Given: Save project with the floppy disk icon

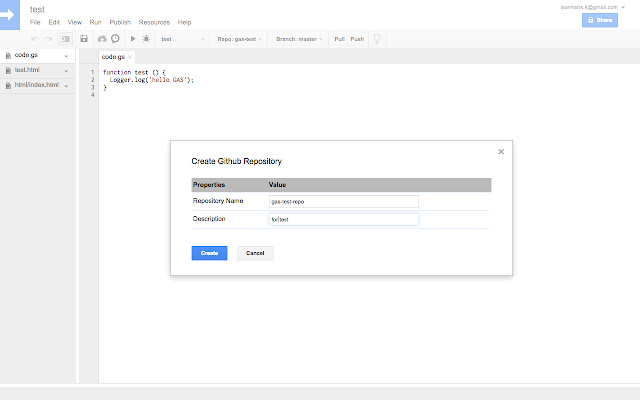Looking at the screenshot, I should point(84,39).
